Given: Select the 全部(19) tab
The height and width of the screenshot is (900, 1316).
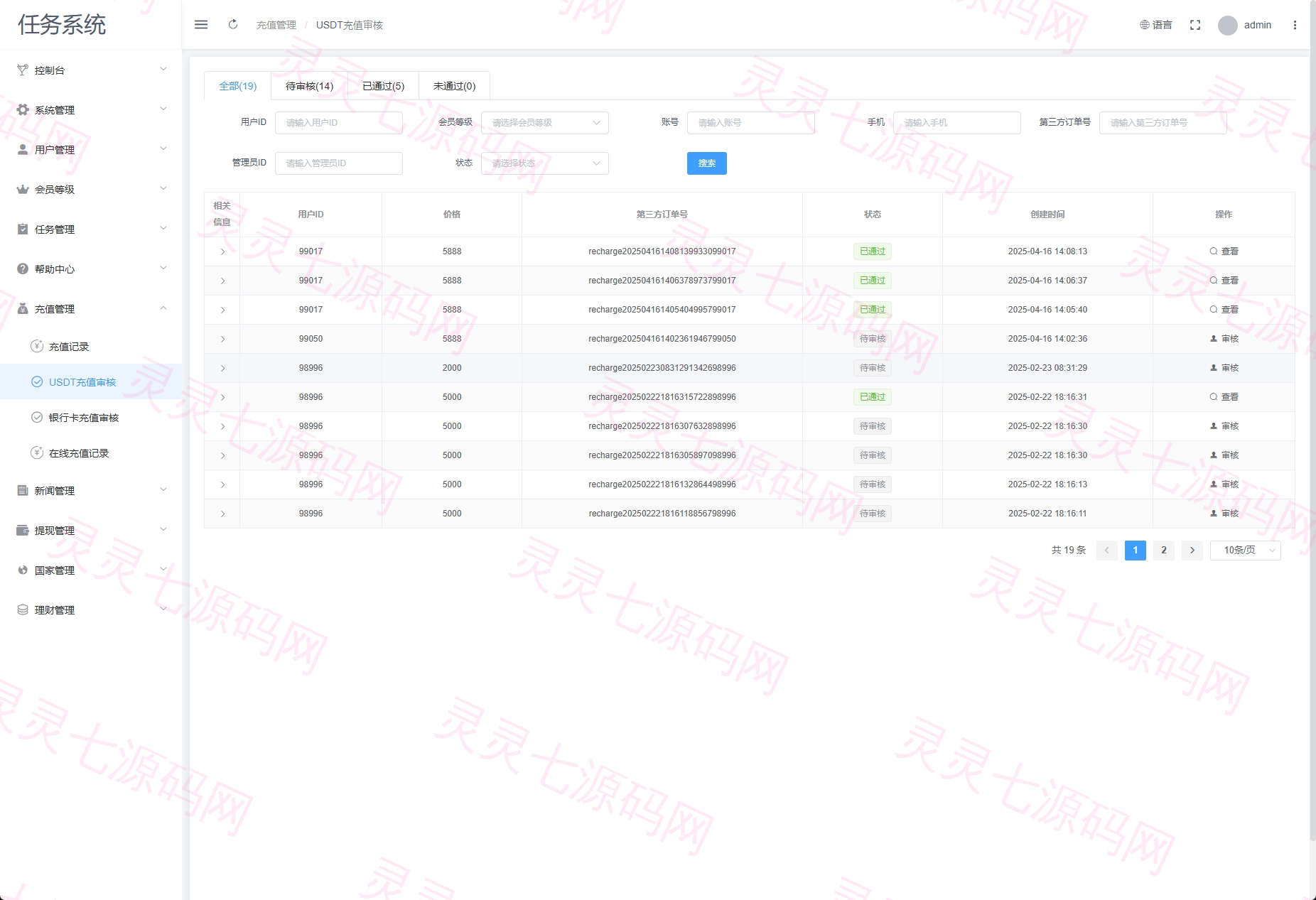Looking at the screenshot, I should [237, 86].
